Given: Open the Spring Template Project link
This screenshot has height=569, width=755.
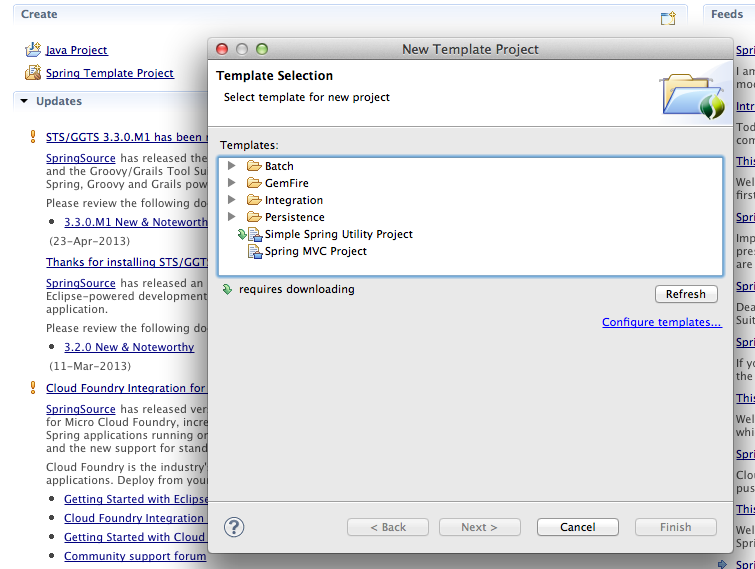Looking at the screenshot, I should pos(110,73).
